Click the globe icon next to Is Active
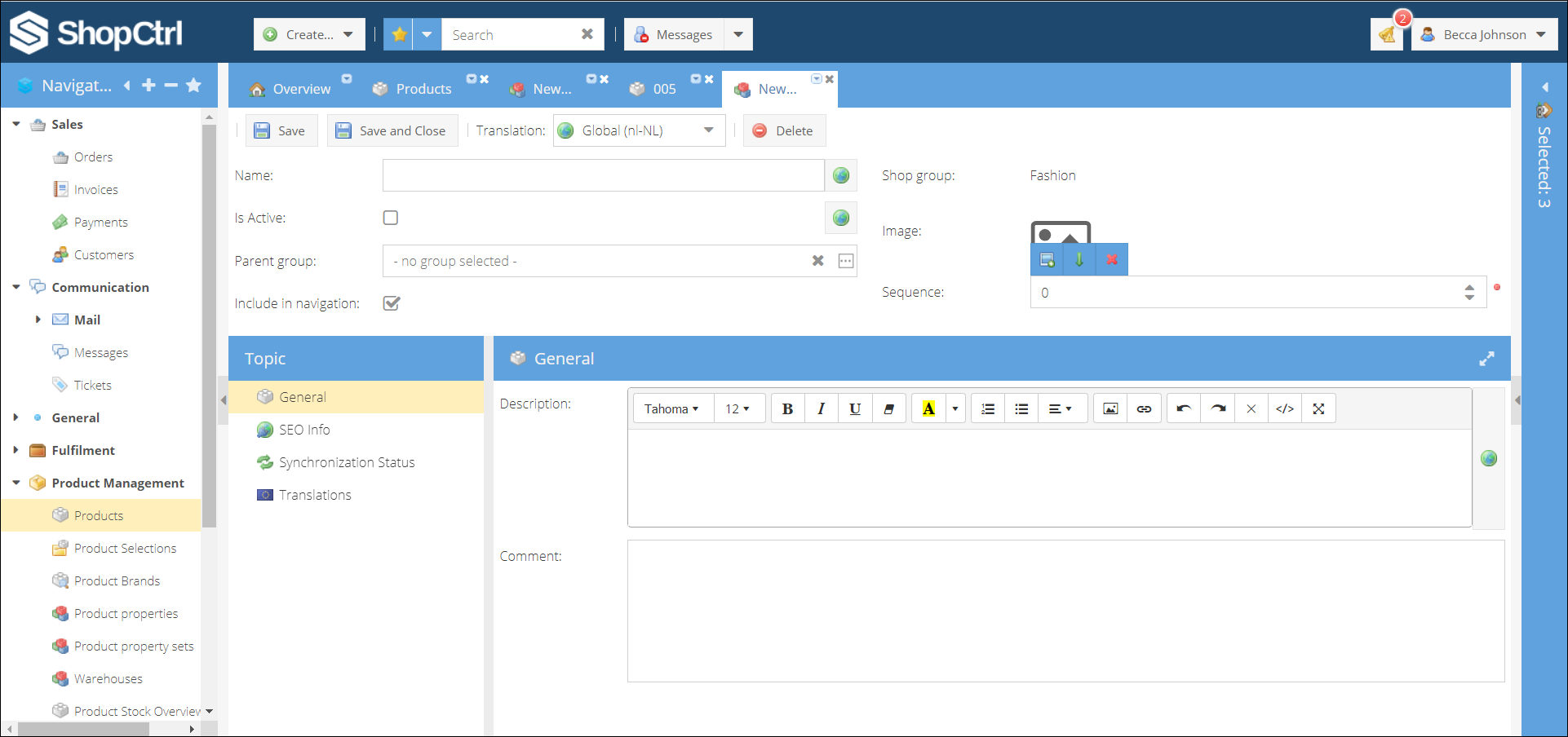The image size is (1568, 737). pos(841,218)
